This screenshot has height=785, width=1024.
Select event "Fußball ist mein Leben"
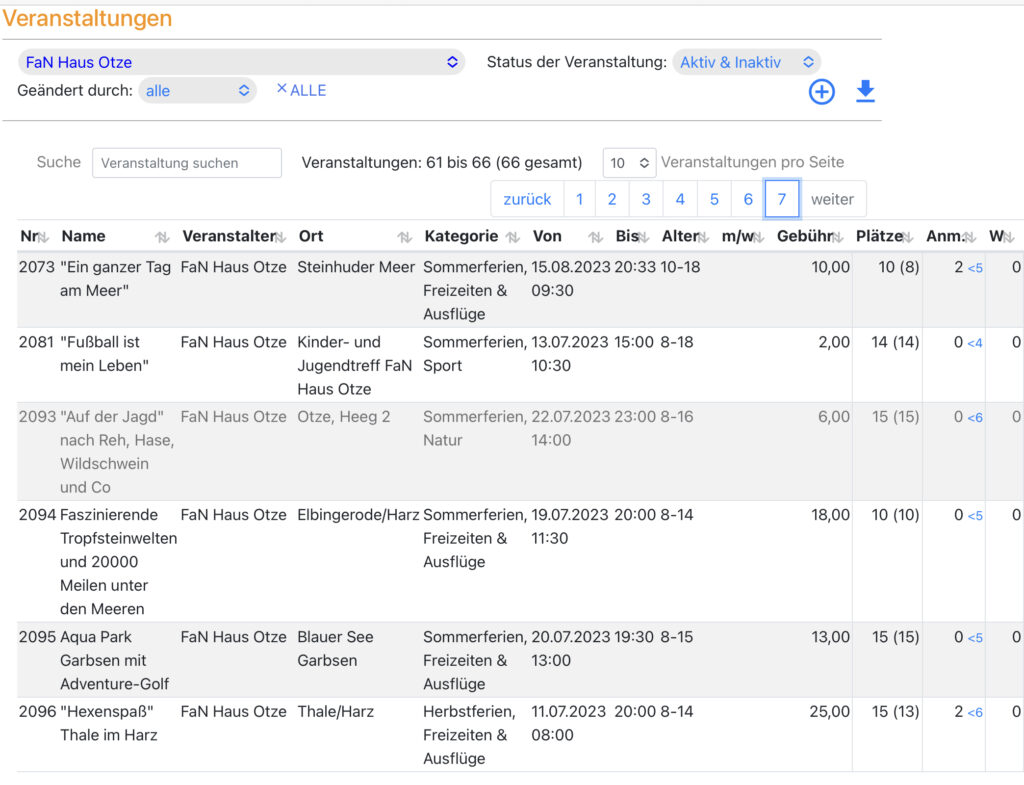coord(104,354)
